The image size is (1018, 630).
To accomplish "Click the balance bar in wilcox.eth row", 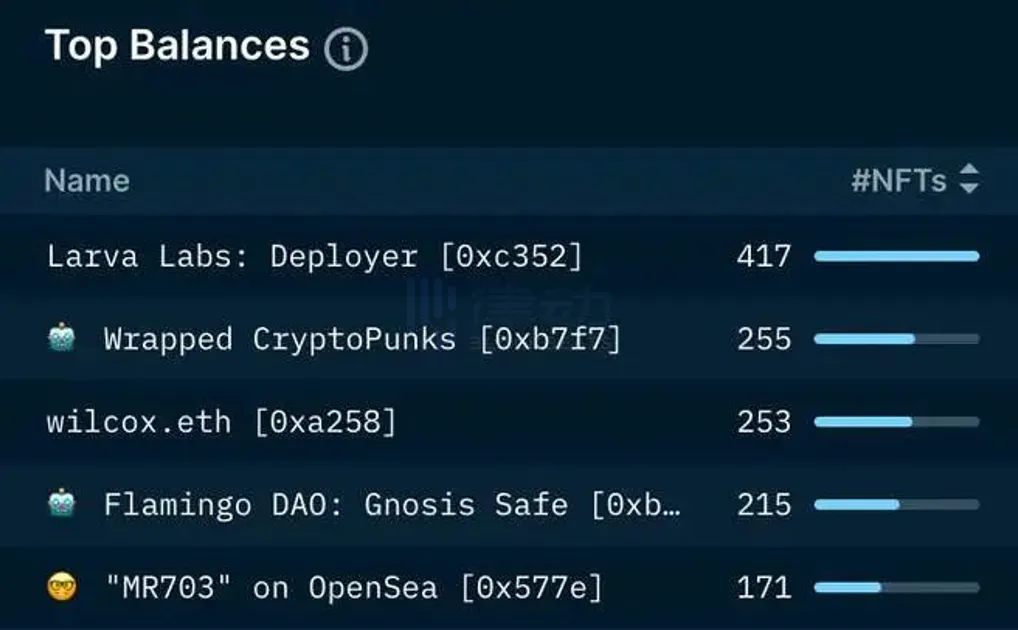I will [x=896, y=422].
